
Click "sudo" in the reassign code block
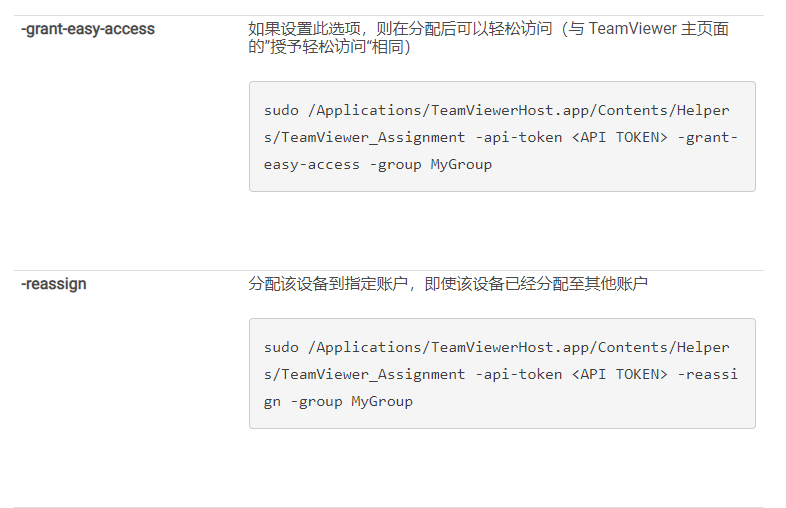(x=281, y=347)
